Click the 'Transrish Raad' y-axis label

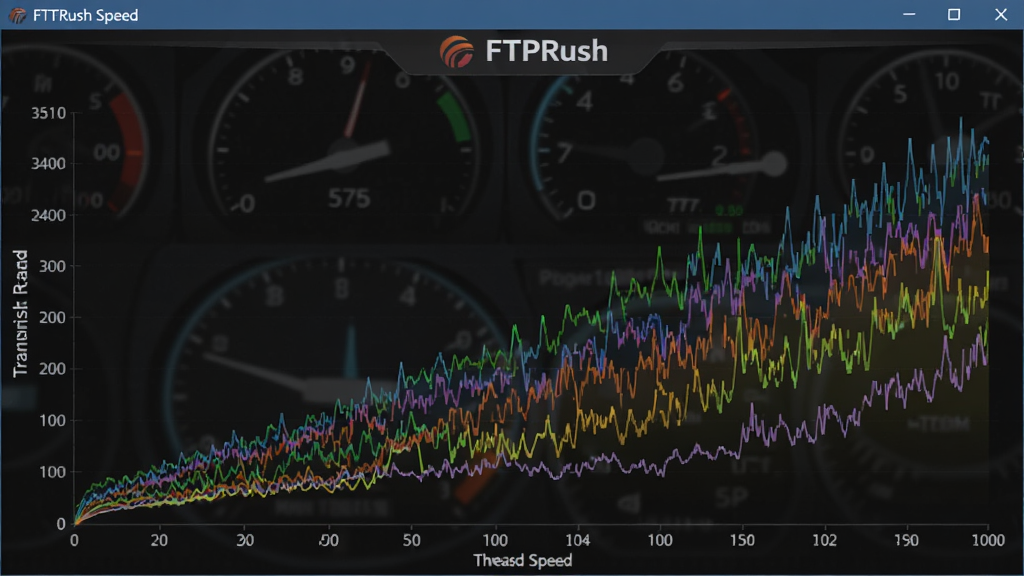(20, 313)
